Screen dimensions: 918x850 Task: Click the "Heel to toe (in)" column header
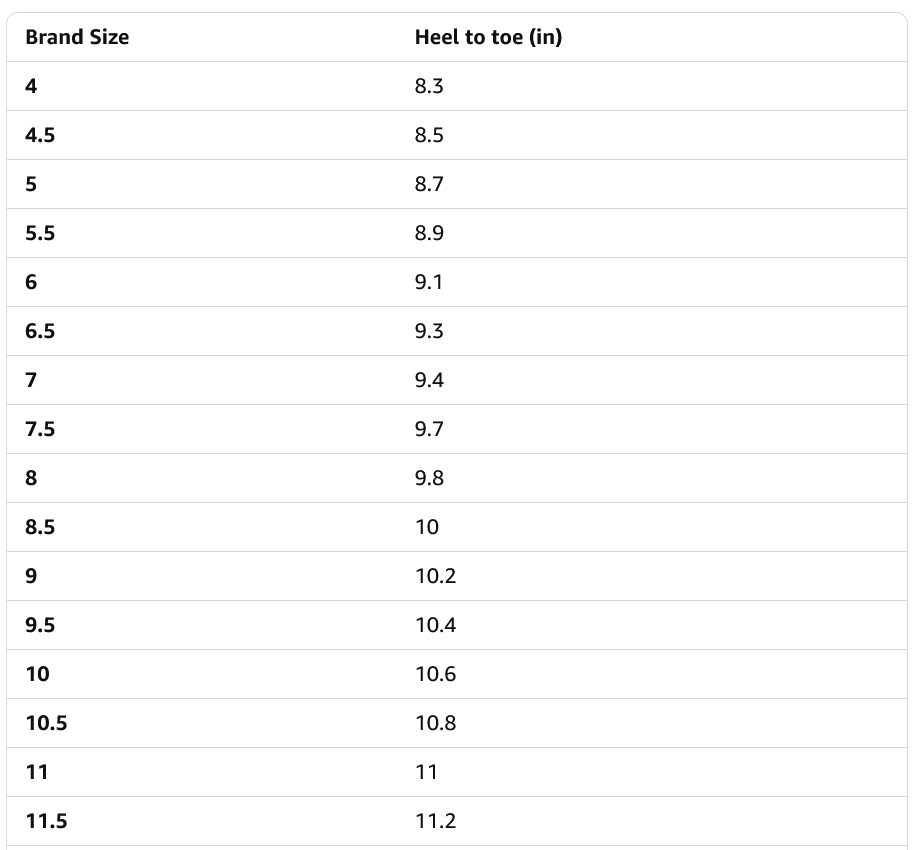pos(488,38)
